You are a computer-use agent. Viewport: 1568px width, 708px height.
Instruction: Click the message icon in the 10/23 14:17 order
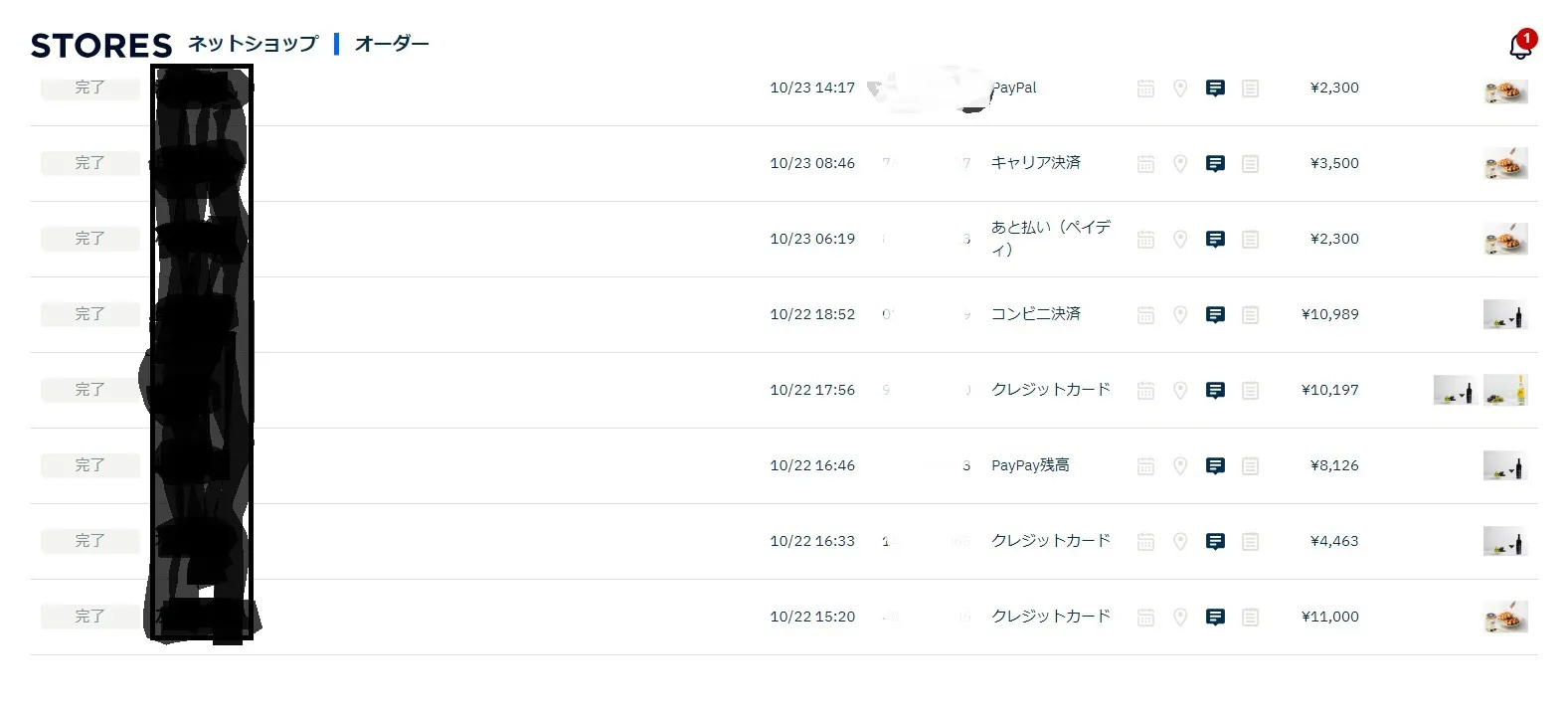pyautogui.click(x=1215, y=88)
